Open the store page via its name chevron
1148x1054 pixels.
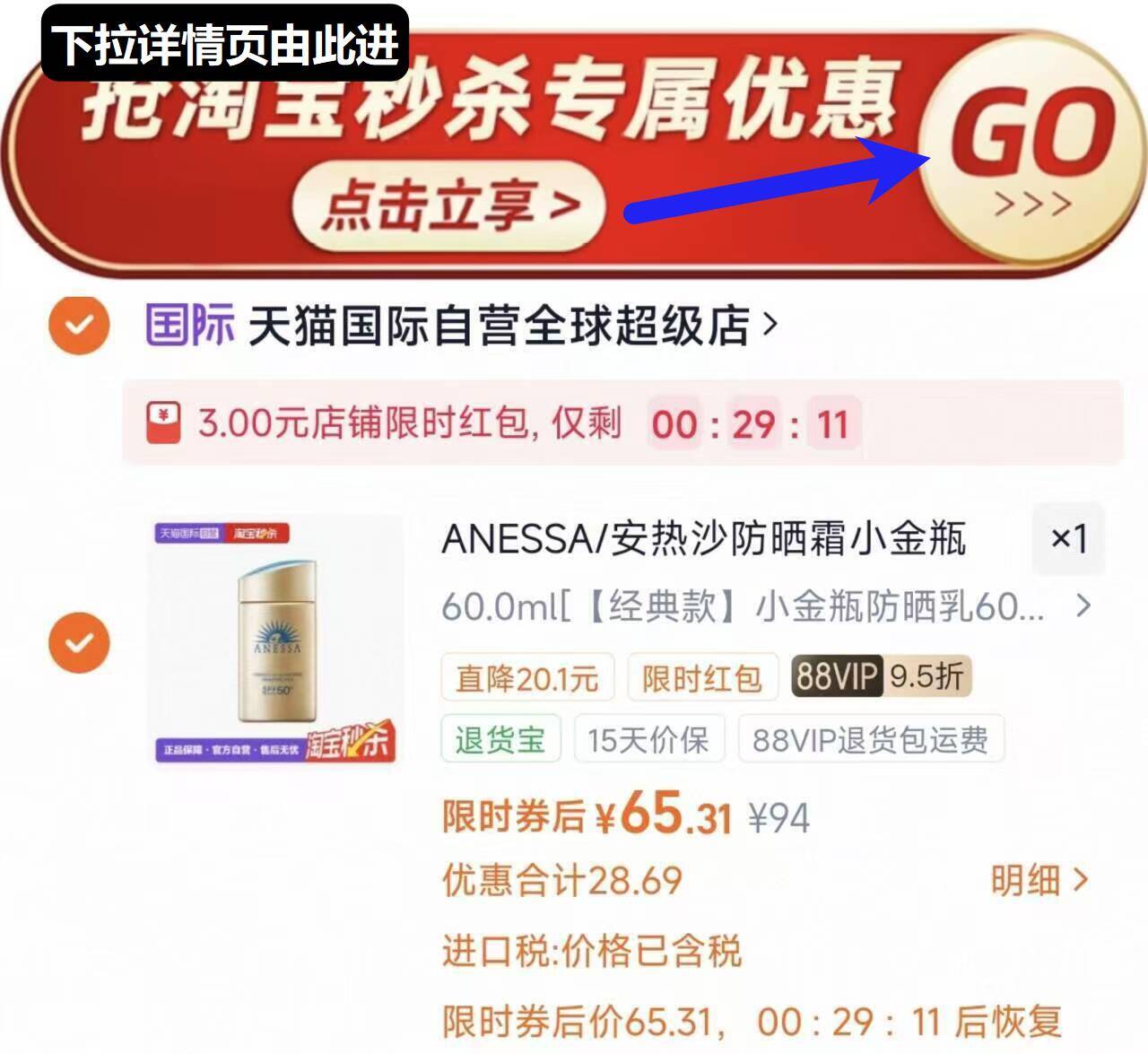(770, 325)
